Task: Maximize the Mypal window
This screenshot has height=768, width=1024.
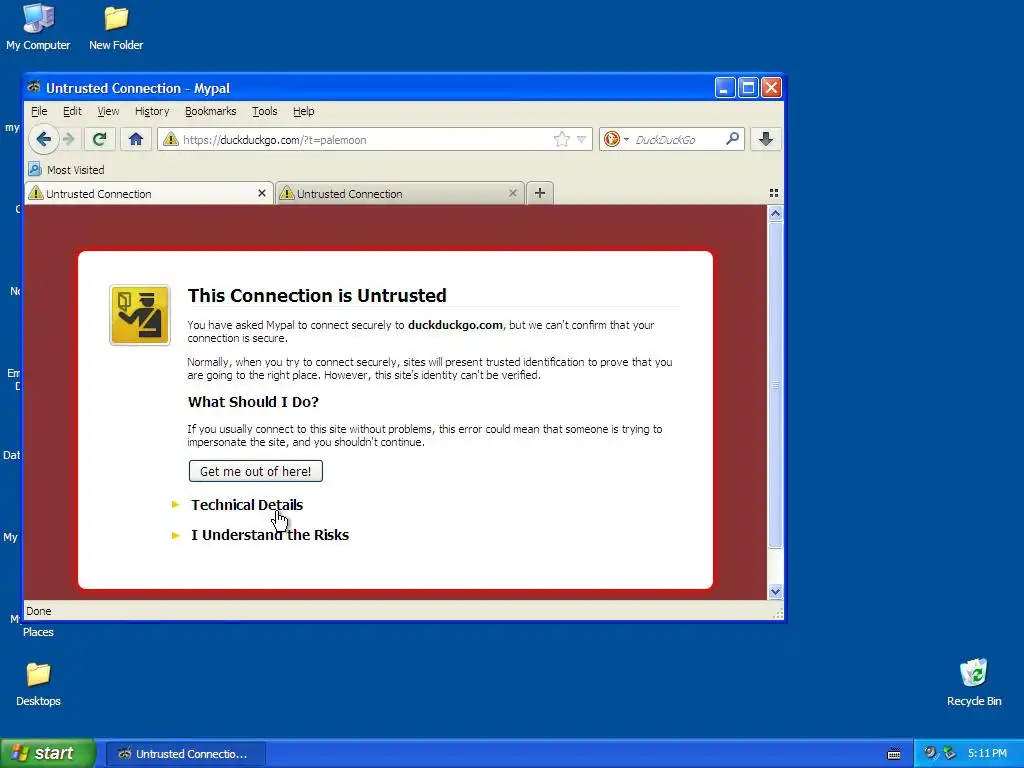Action: pos(748,88)
